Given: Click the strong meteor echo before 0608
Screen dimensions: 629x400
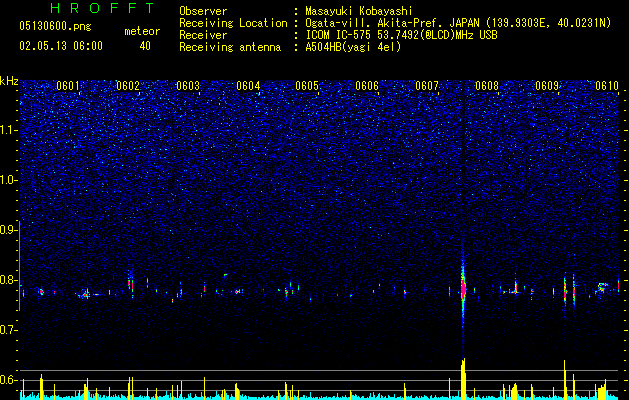Looking at the screenshot, I should coord(463,289).
